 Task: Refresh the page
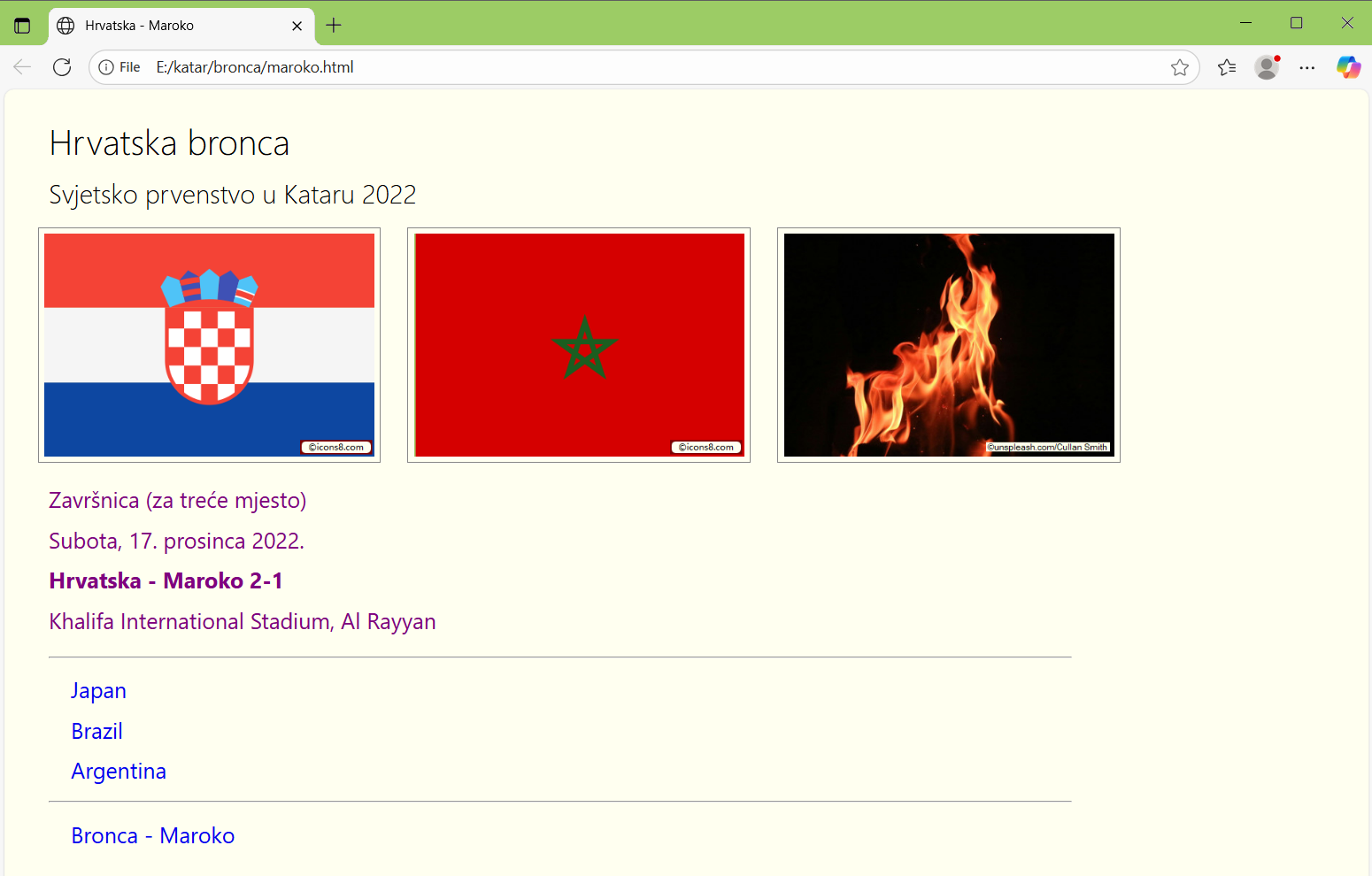pos(62,67)
